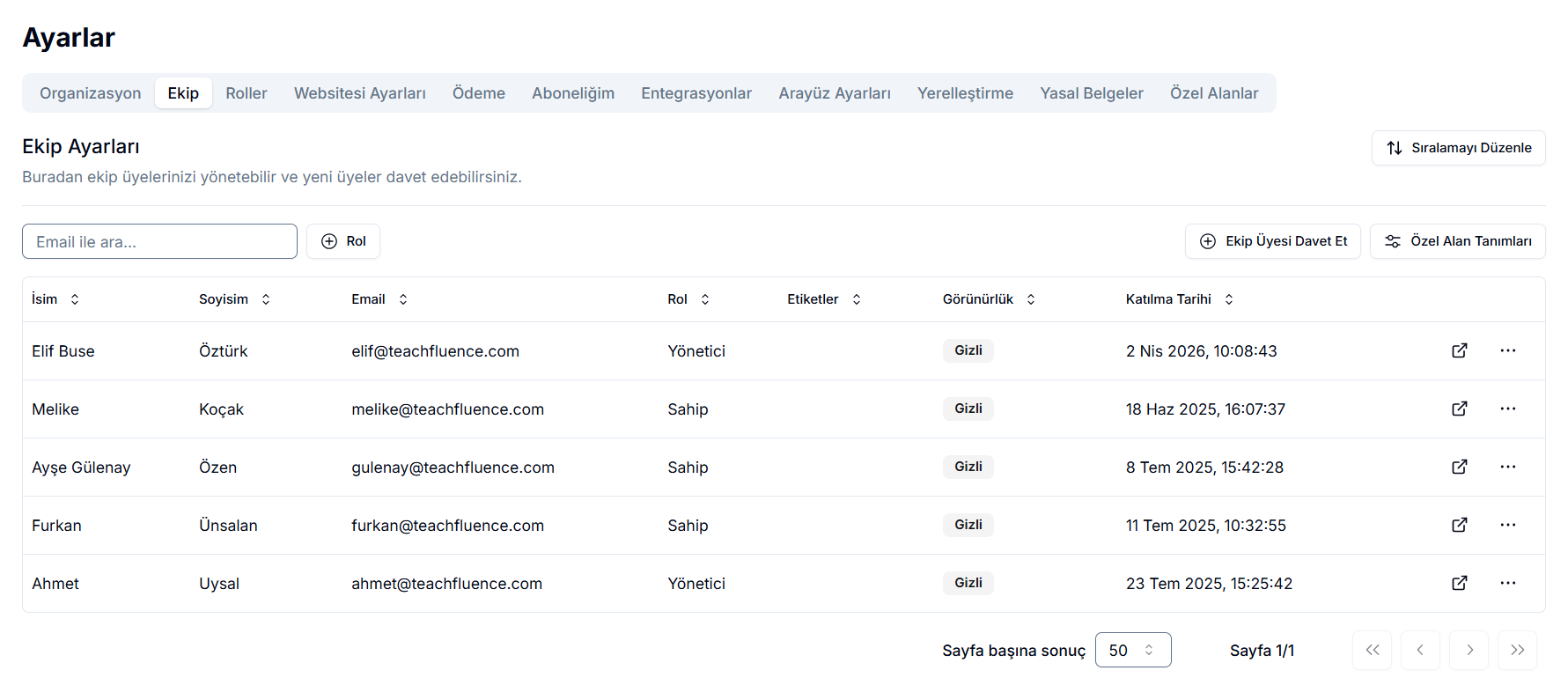This screenshot has height=685, width=1568.
Task: Click the name Elif Buse
Action: [63, 351]
